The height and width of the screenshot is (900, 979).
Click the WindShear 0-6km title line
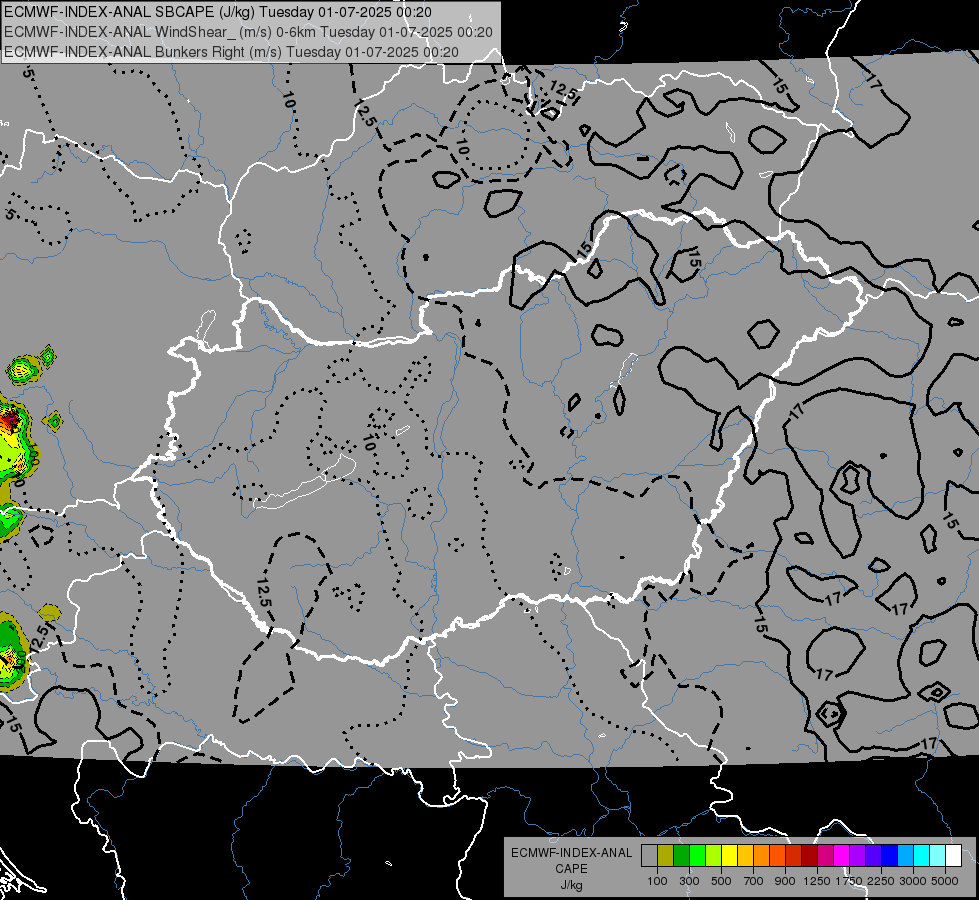click(x=248, y=32)
